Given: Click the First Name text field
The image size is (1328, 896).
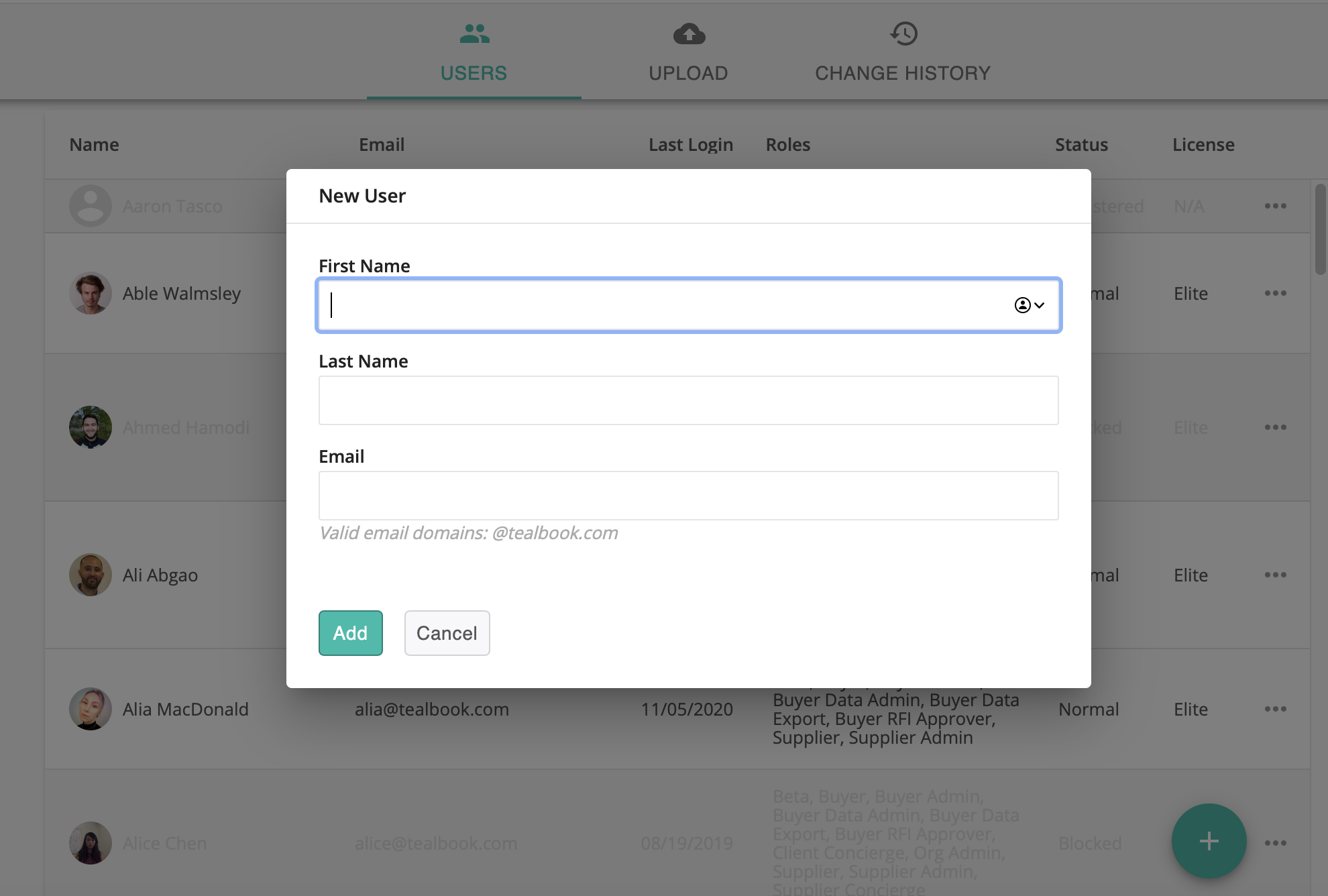Looking at the screenshot, I should [664, 305].
